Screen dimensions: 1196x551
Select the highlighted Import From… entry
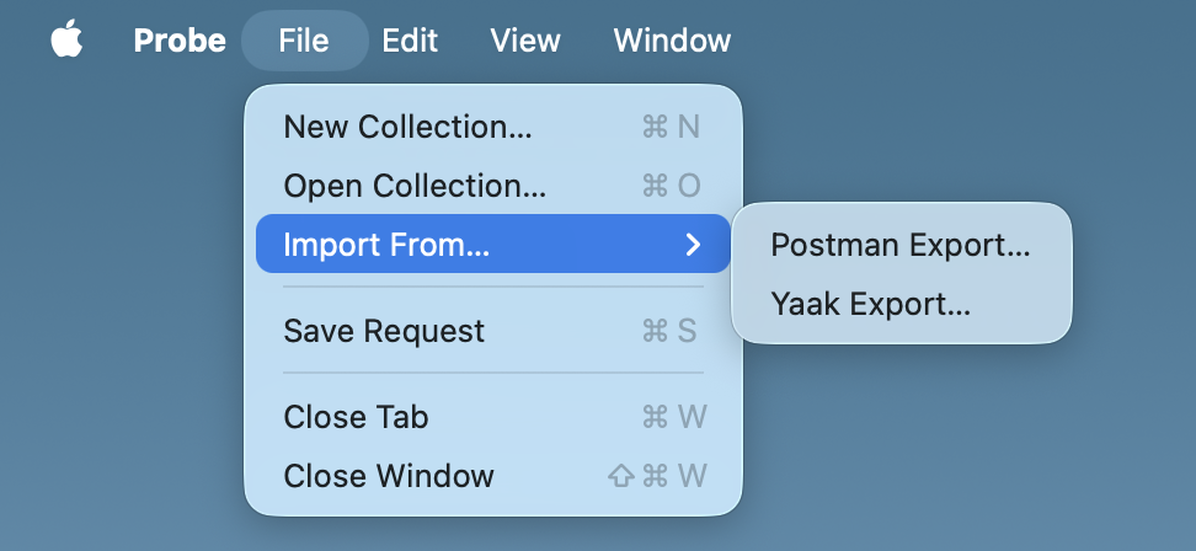point(493,244)
